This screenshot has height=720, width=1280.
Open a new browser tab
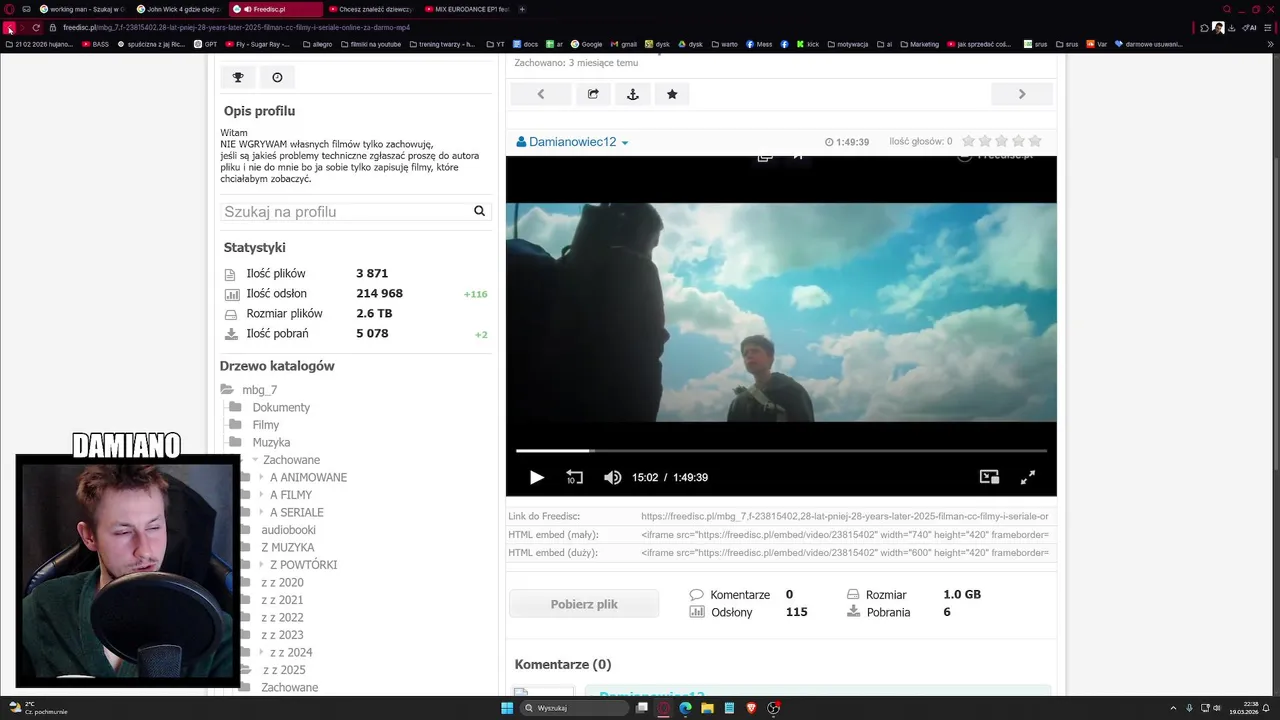tap(522, 9)
